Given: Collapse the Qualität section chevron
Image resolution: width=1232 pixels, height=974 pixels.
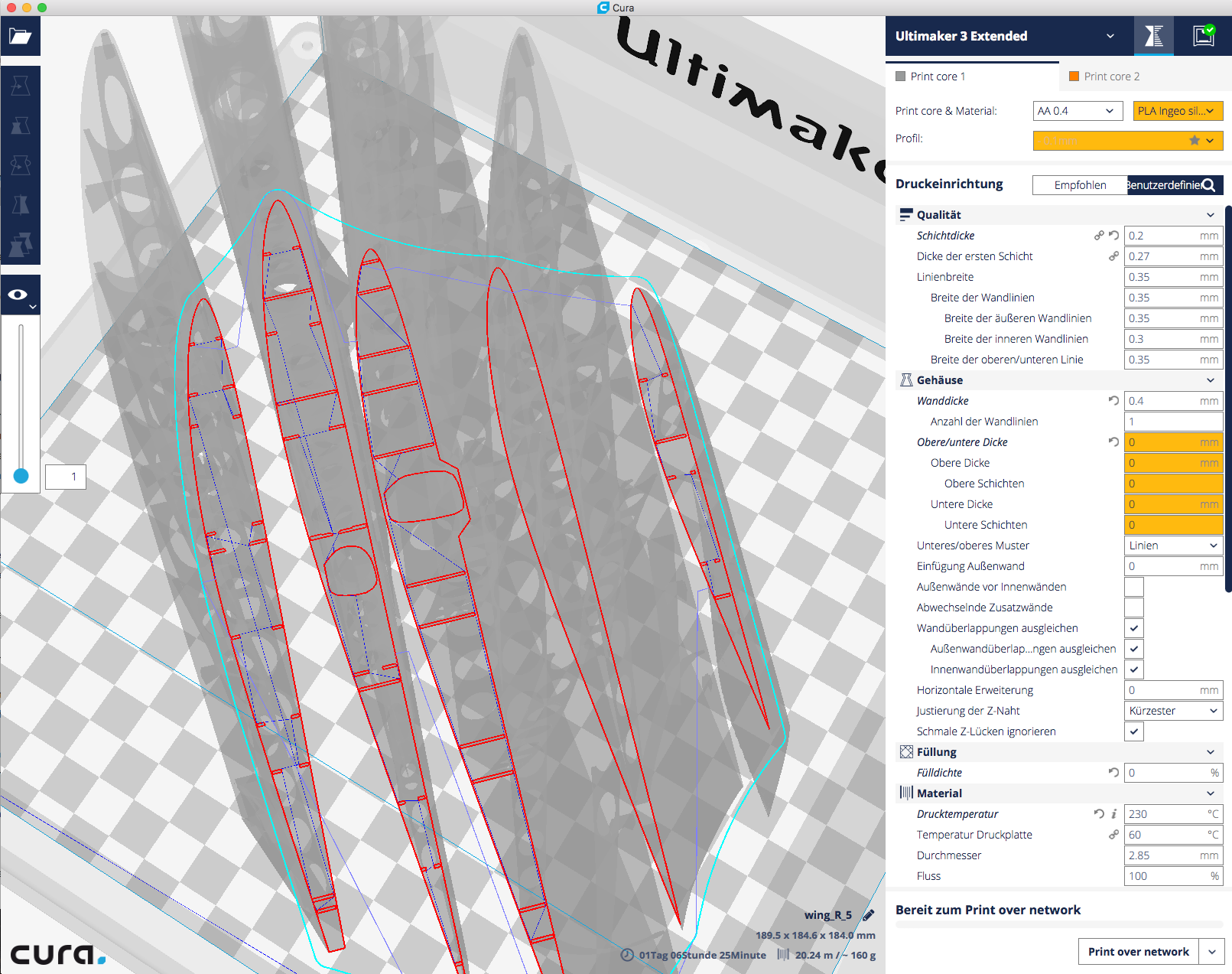Looking at the screenshot, I should 1211,215.
